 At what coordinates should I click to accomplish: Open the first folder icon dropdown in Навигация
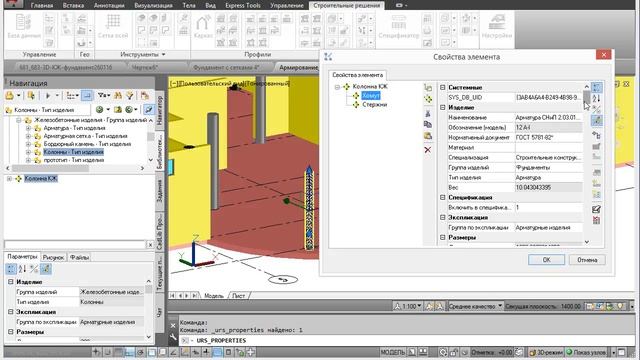[19, 96]
